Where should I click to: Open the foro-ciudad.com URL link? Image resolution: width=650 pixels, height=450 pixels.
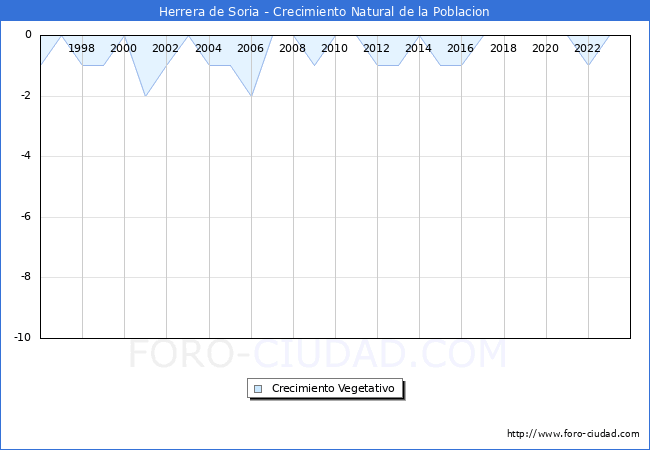coord(573,433)
